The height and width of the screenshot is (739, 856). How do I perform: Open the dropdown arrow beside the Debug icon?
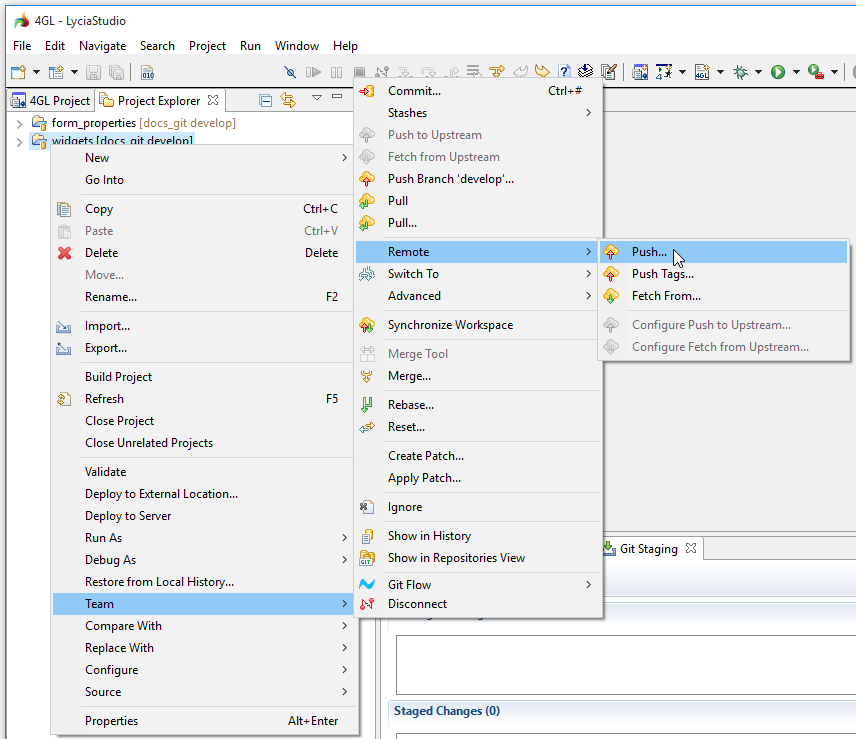pos(759,72)
